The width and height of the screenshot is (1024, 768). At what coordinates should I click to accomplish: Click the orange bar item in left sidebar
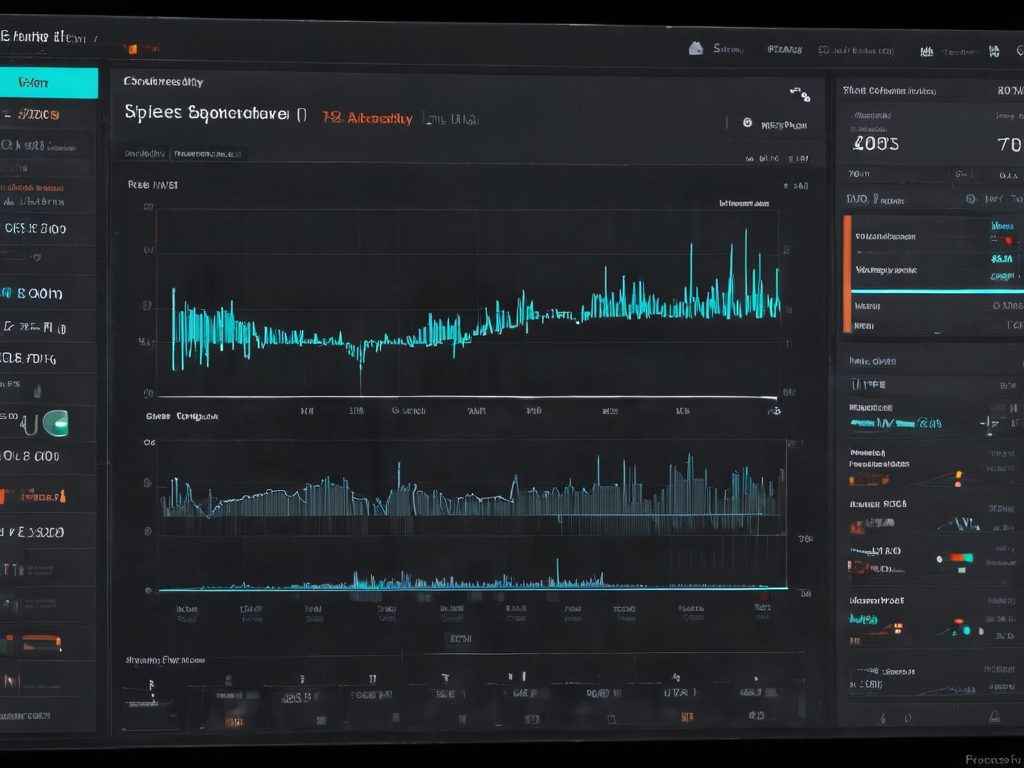[41, 643]
